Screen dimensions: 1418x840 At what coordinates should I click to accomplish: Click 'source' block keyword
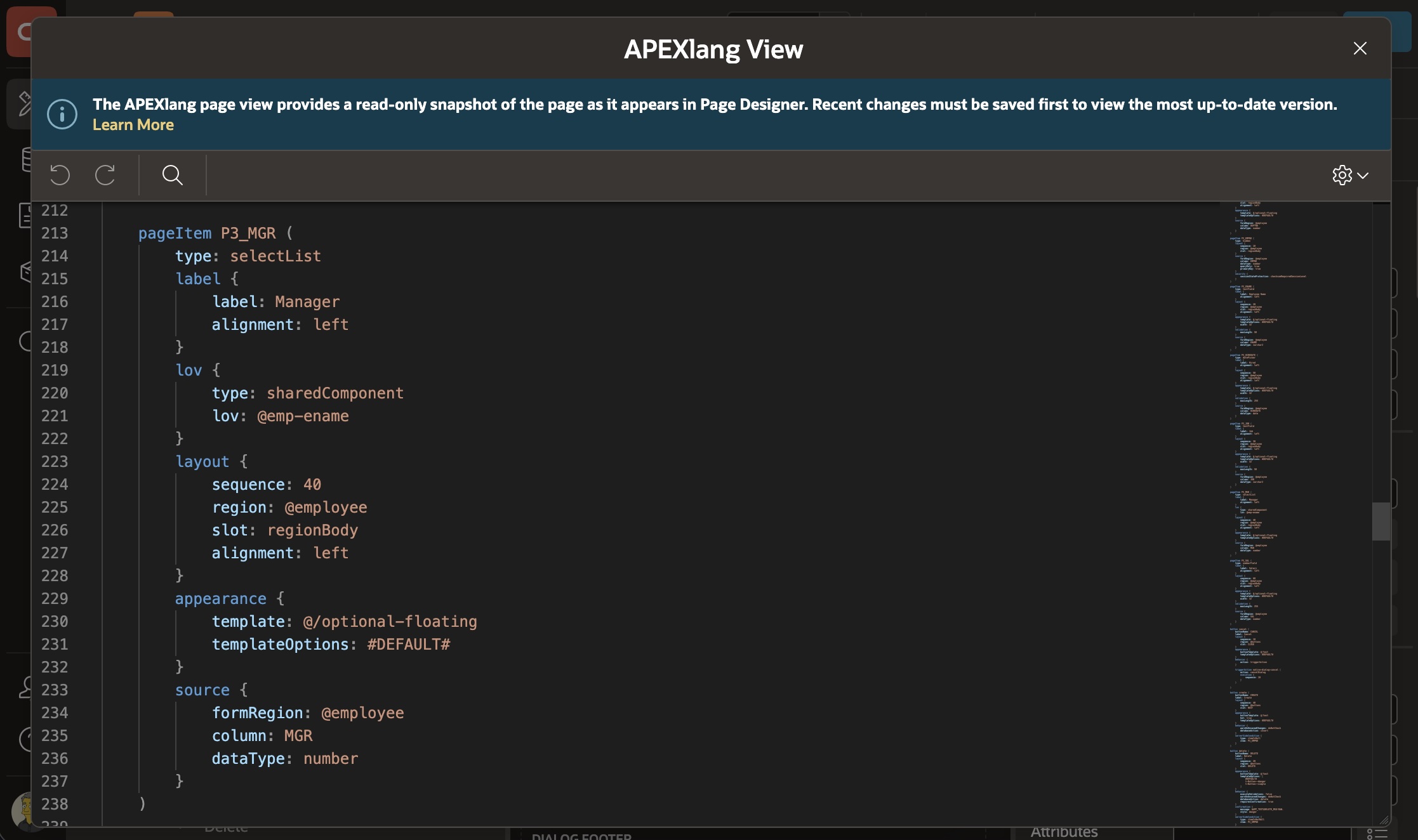(x=202, y=690)
